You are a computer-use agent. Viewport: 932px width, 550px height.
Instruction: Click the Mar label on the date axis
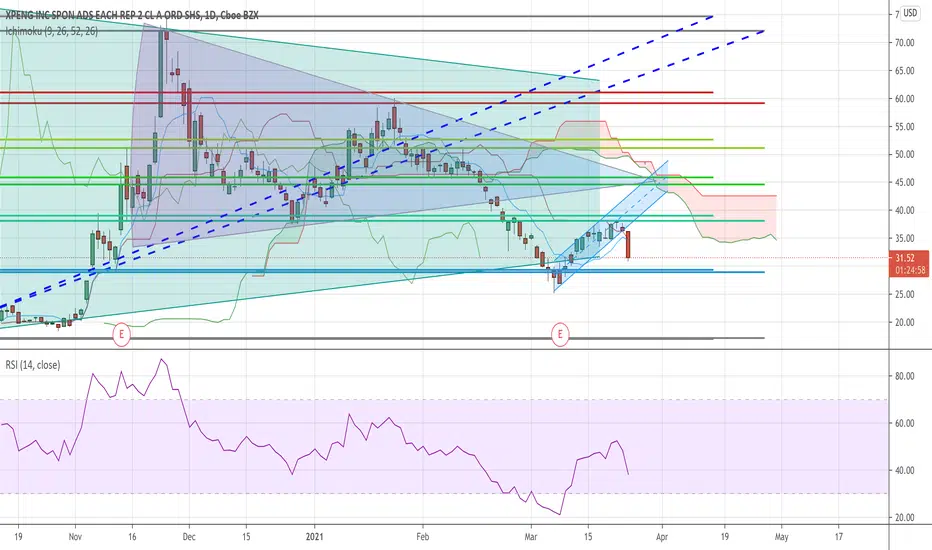(531, 537)
